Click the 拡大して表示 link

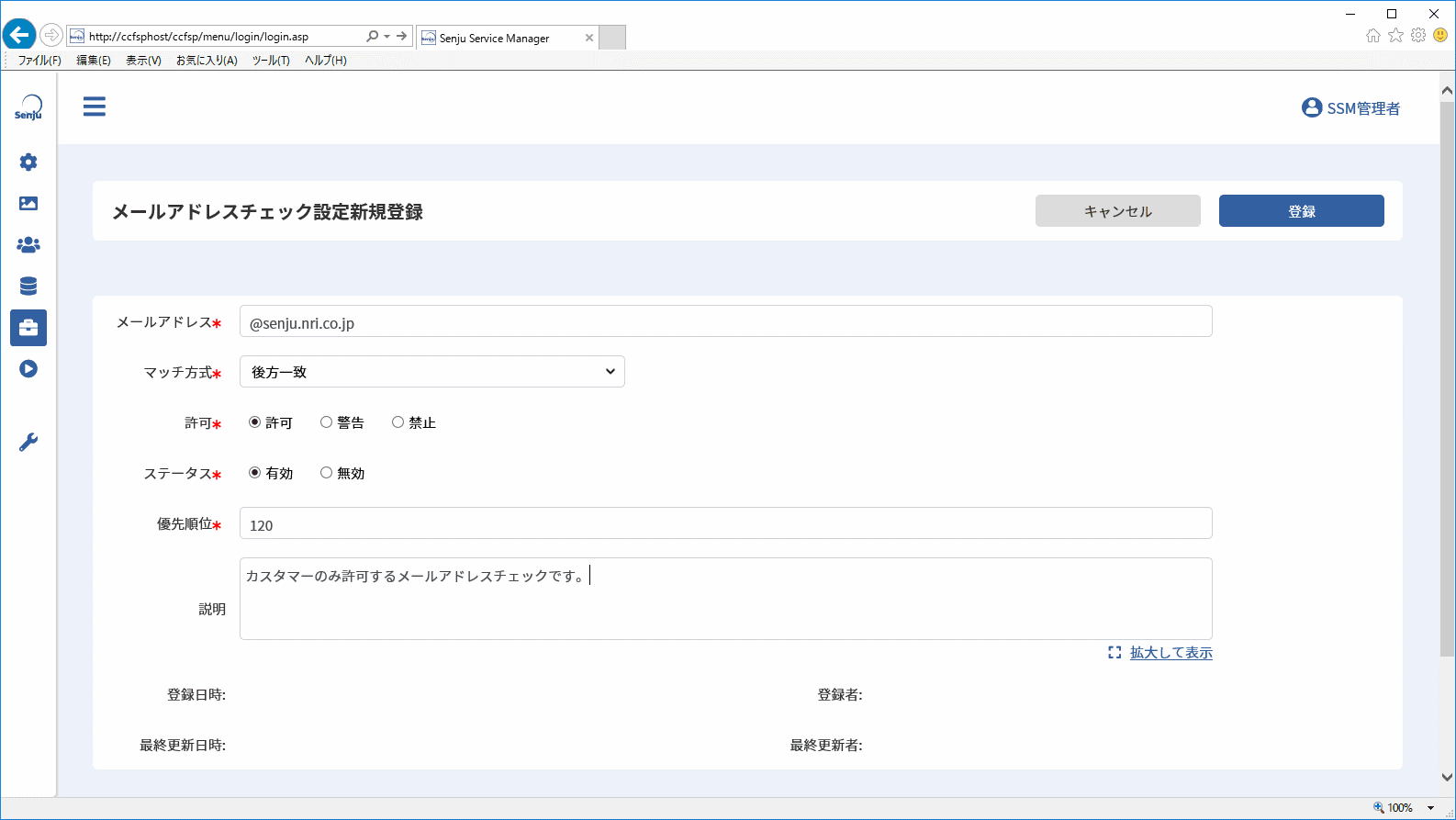pos(1171,653)
